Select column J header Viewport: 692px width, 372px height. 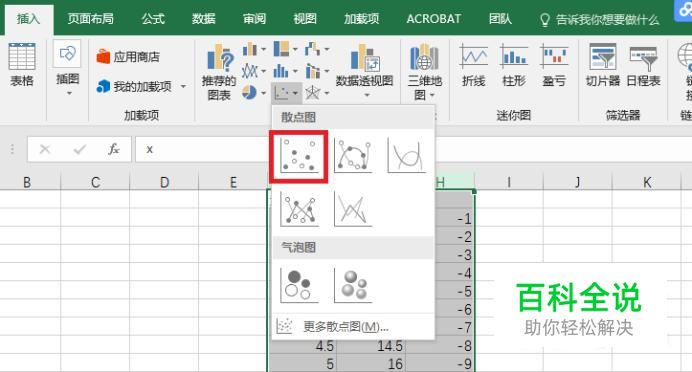tap(578, 182)
